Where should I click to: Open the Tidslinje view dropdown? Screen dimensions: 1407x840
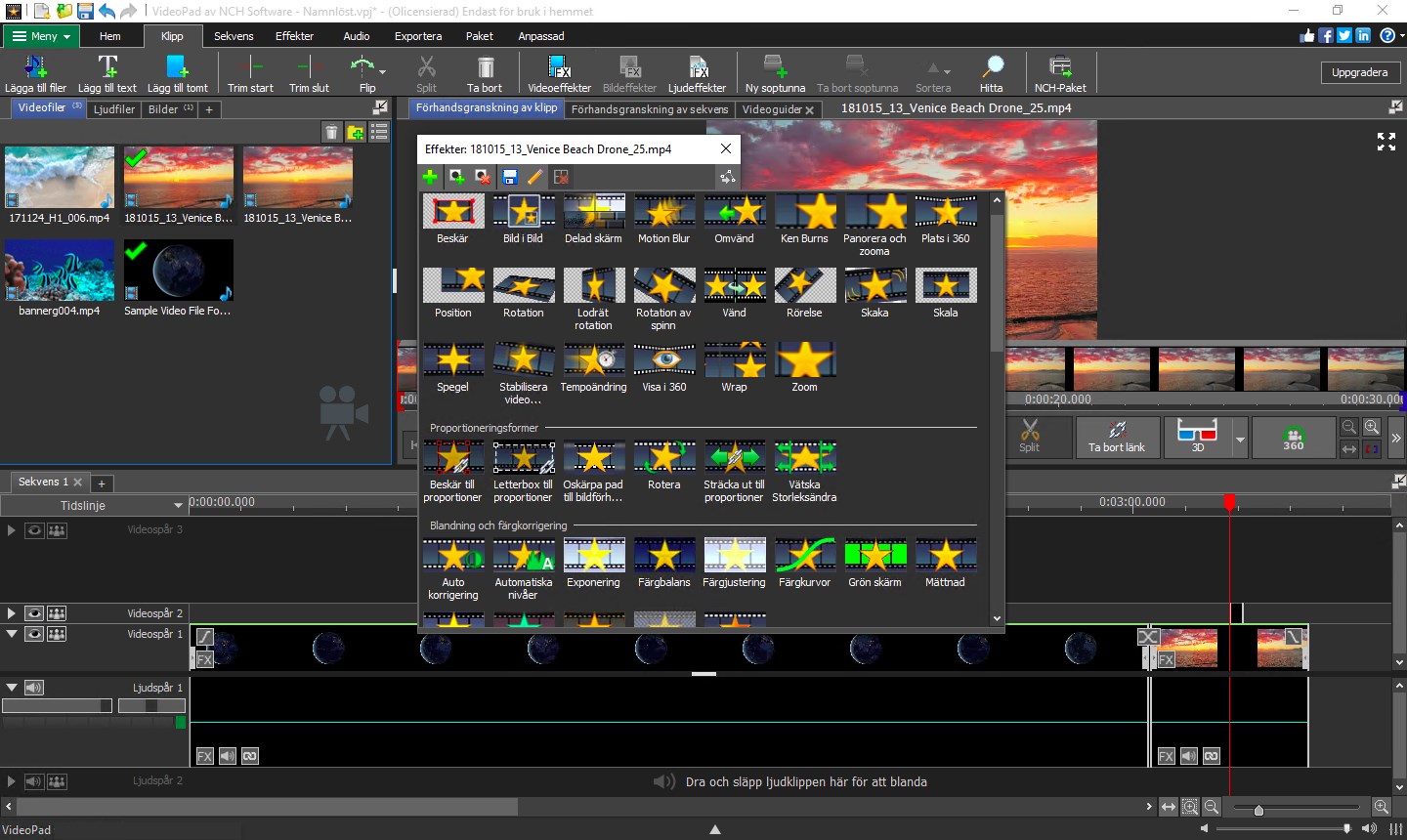click(95, 505)
